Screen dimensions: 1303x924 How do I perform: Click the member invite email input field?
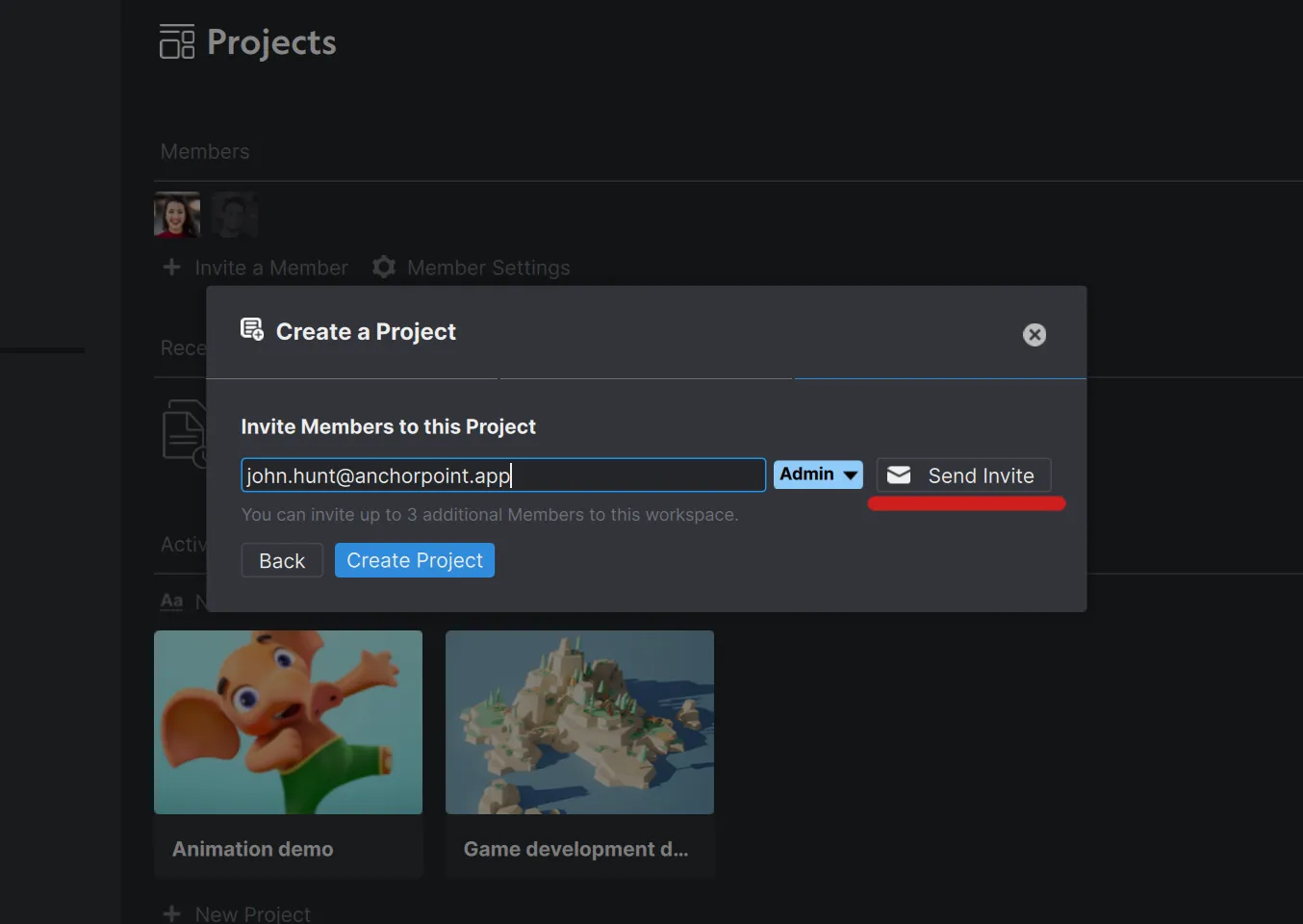point(502,475)
